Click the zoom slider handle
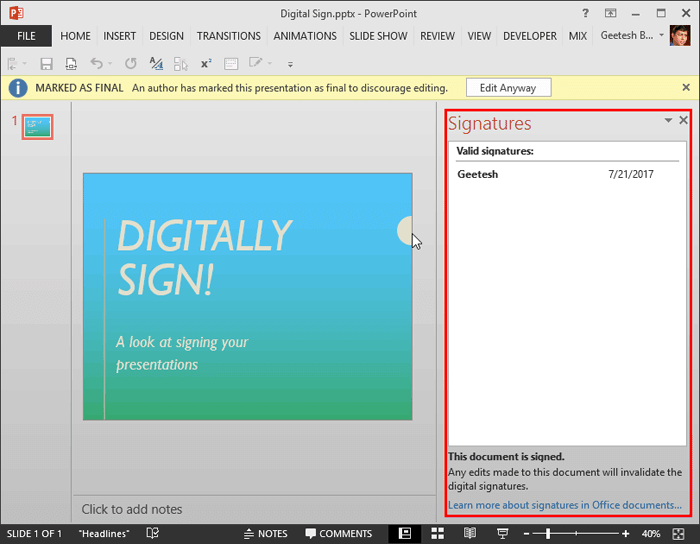Image resolution: width=700 pixels, height=544 pixels. [548, 533]
